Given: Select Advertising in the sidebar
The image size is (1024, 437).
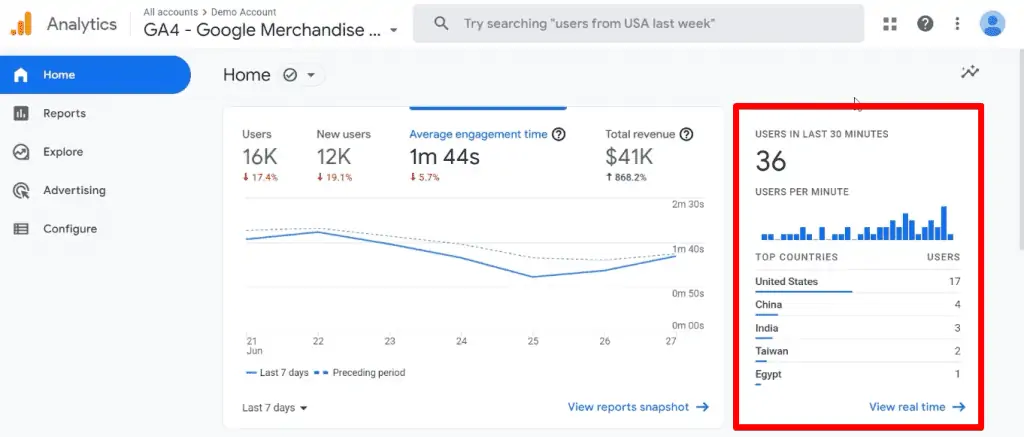Looking at the screenshot, I should pos(74,190).
